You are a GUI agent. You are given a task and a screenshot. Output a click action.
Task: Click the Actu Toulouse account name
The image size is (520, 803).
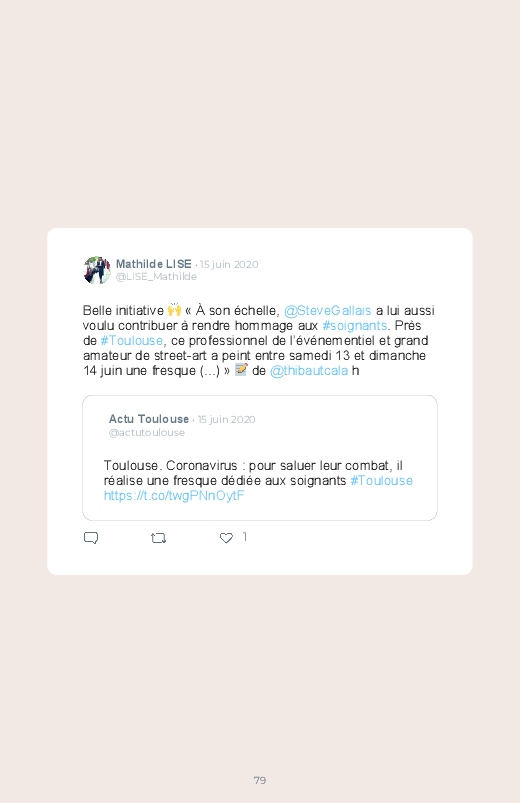pos(149,419)
